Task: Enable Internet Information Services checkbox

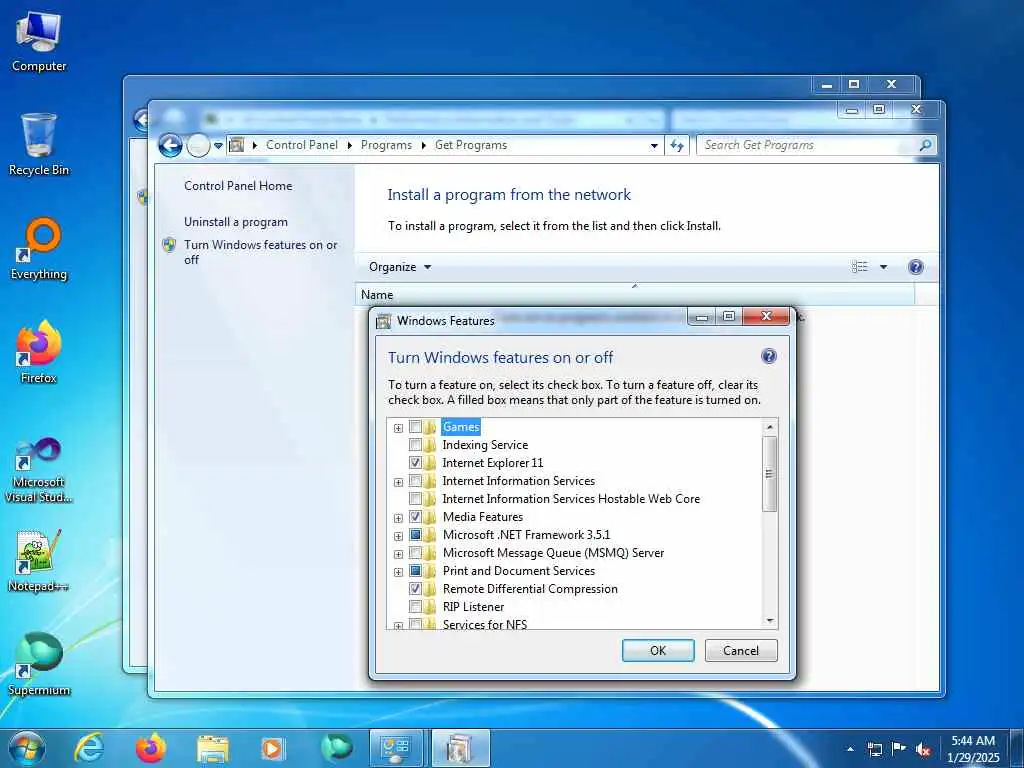Action: coord(415,481)
